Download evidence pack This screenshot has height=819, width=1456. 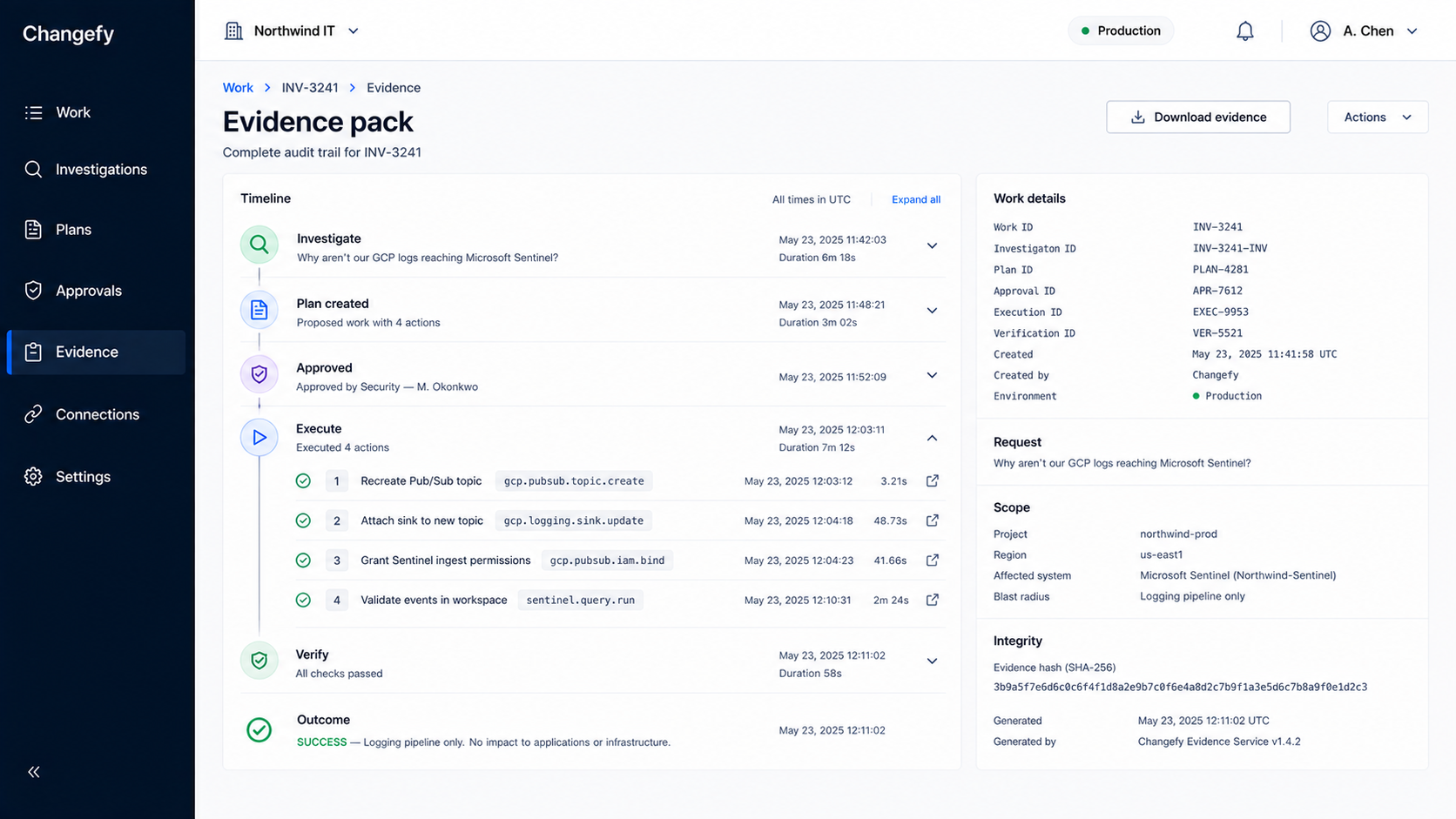pyautogui.click(x=1198, y=117)
